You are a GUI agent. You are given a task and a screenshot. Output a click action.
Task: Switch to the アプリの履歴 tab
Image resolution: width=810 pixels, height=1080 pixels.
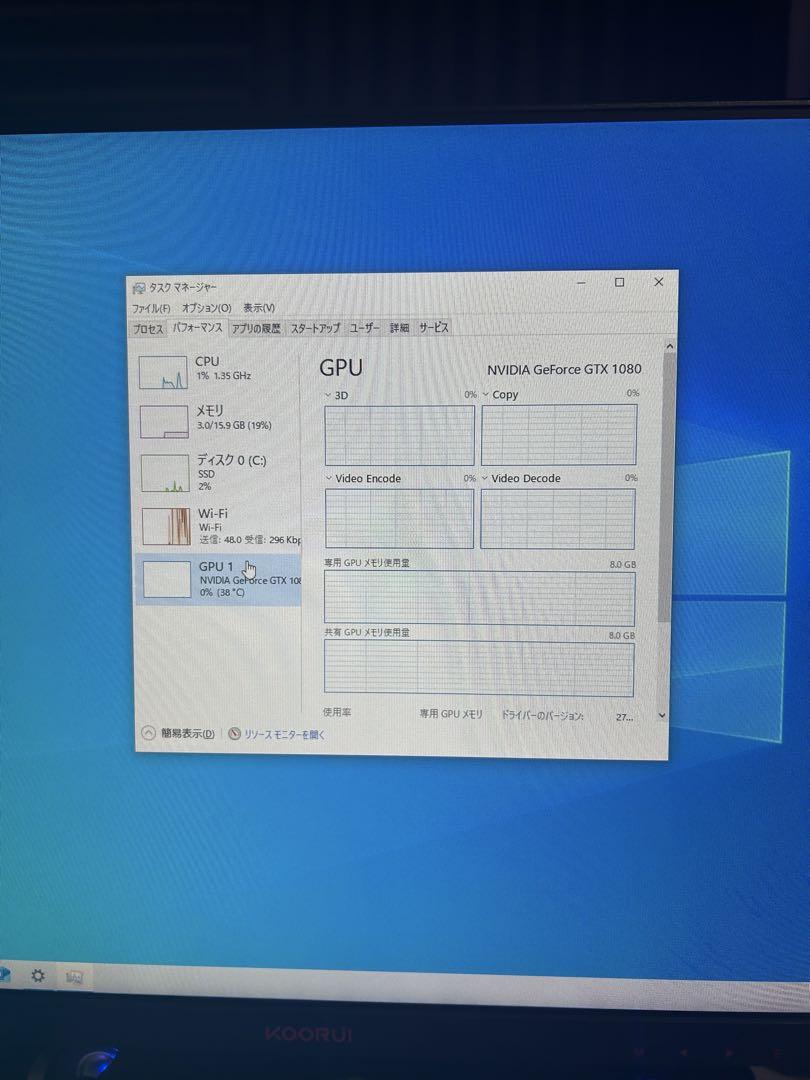click(256, 329)
